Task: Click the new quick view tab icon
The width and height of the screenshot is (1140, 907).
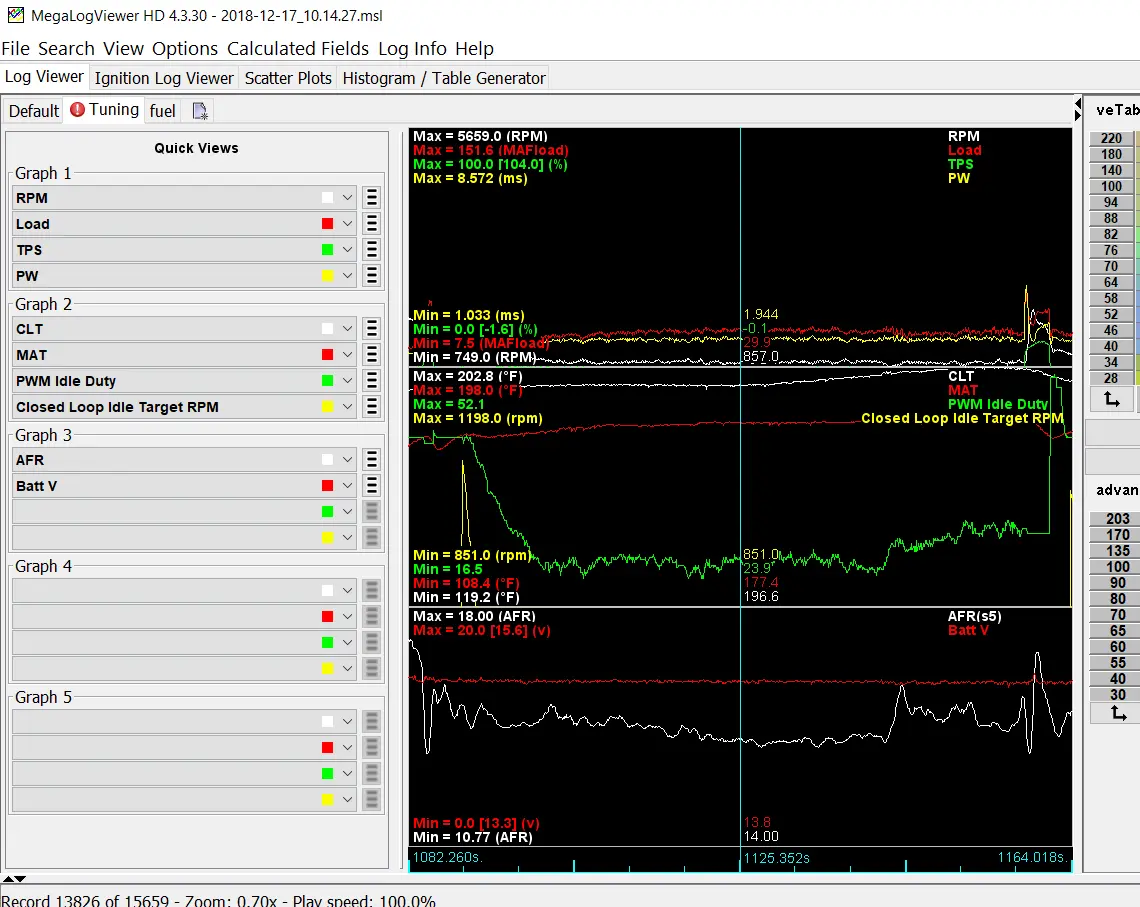Action: pyautogui.click(x=200, y=110)
